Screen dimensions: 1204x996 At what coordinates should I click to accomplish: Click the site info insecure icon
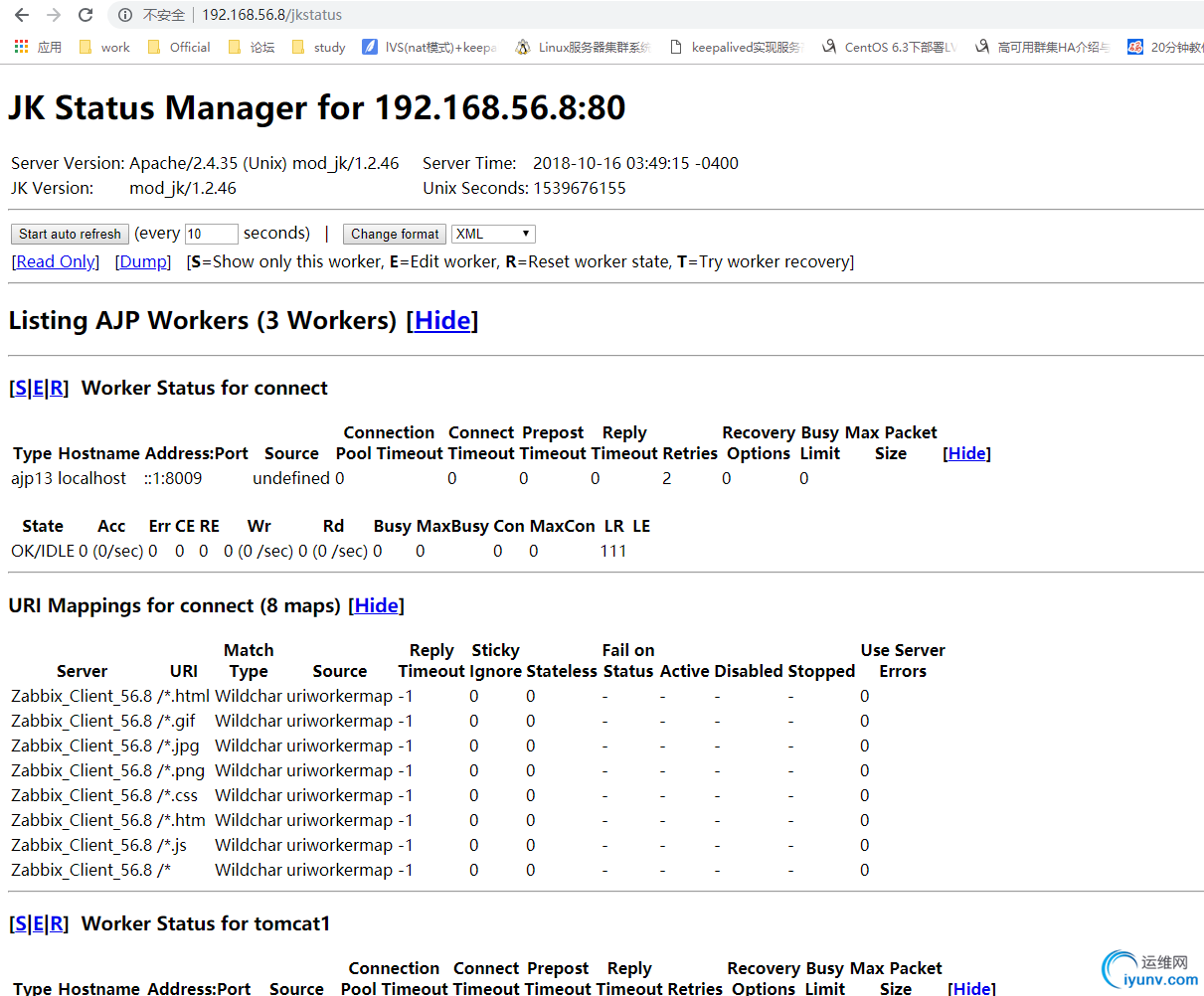pos(124,15)
